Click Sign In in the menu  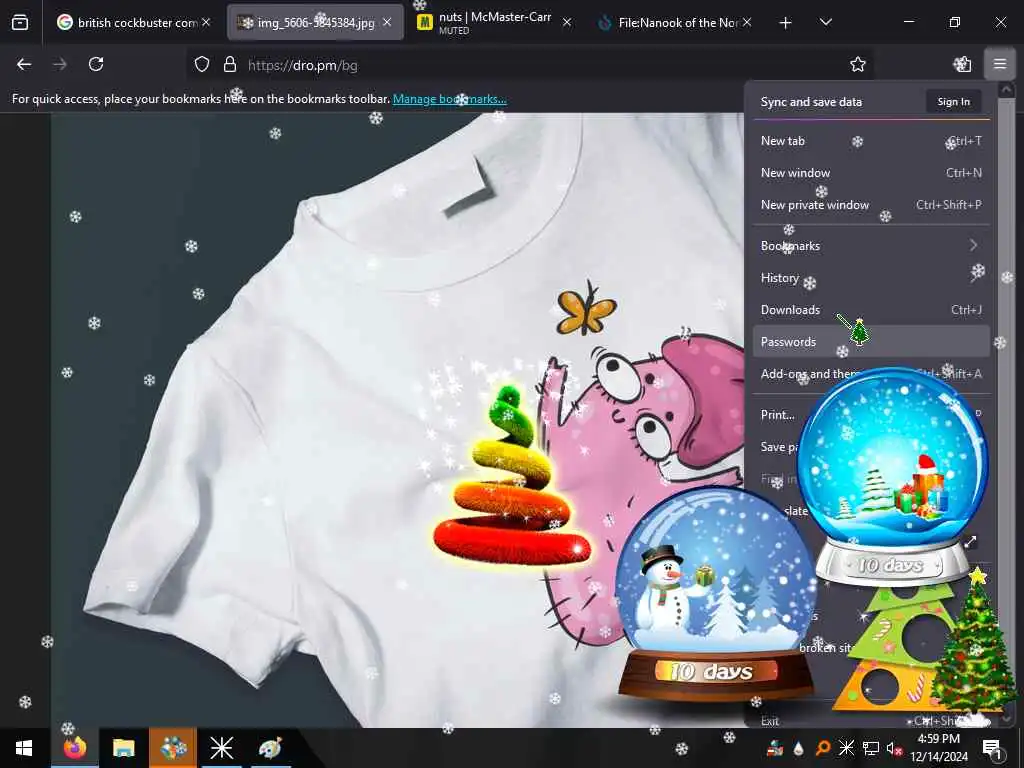pyautogui.click(x=953, y=101)
